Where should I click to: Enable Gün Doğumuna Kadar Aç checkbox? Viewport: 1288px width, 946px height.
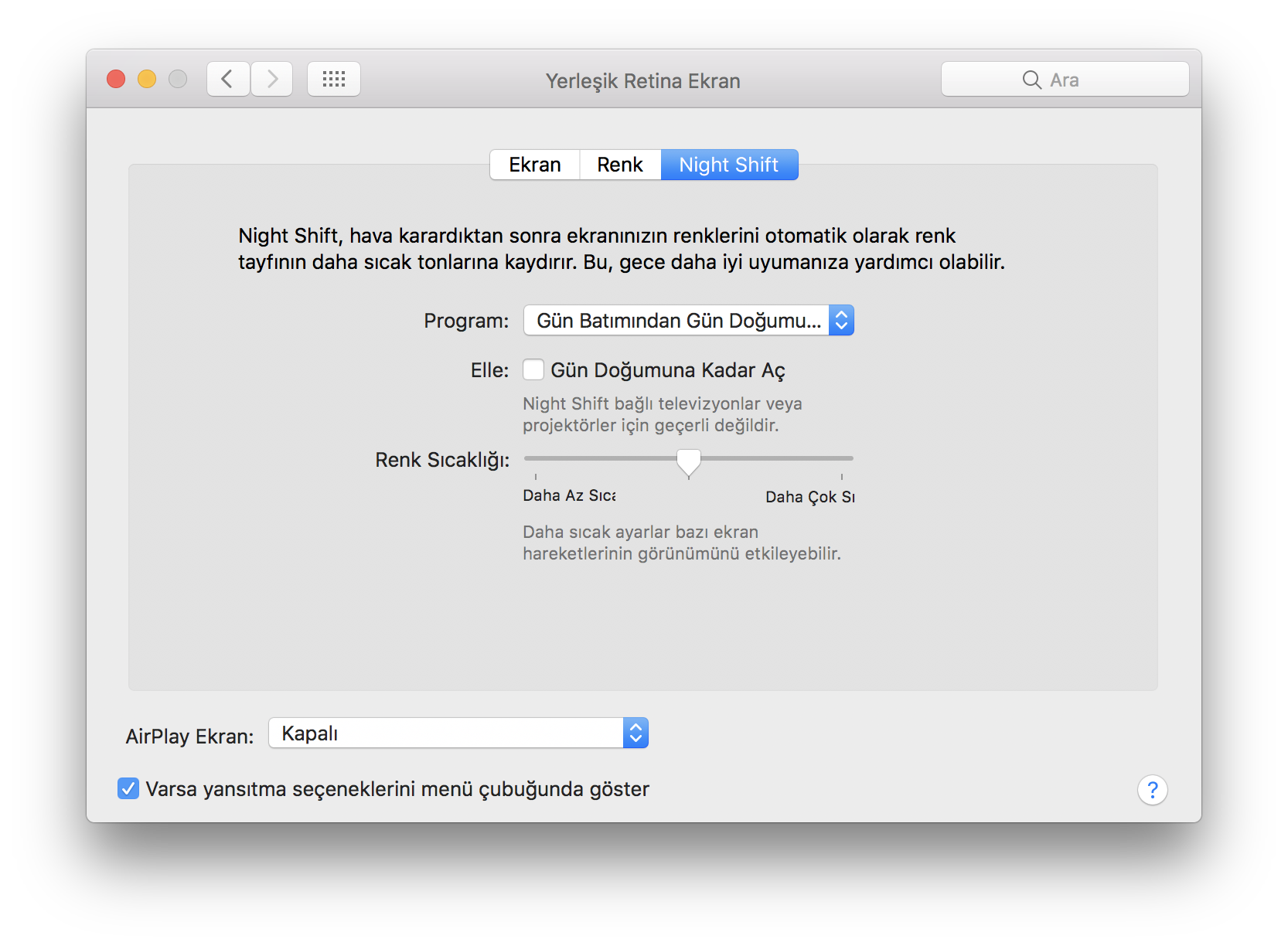click(533, 370)
